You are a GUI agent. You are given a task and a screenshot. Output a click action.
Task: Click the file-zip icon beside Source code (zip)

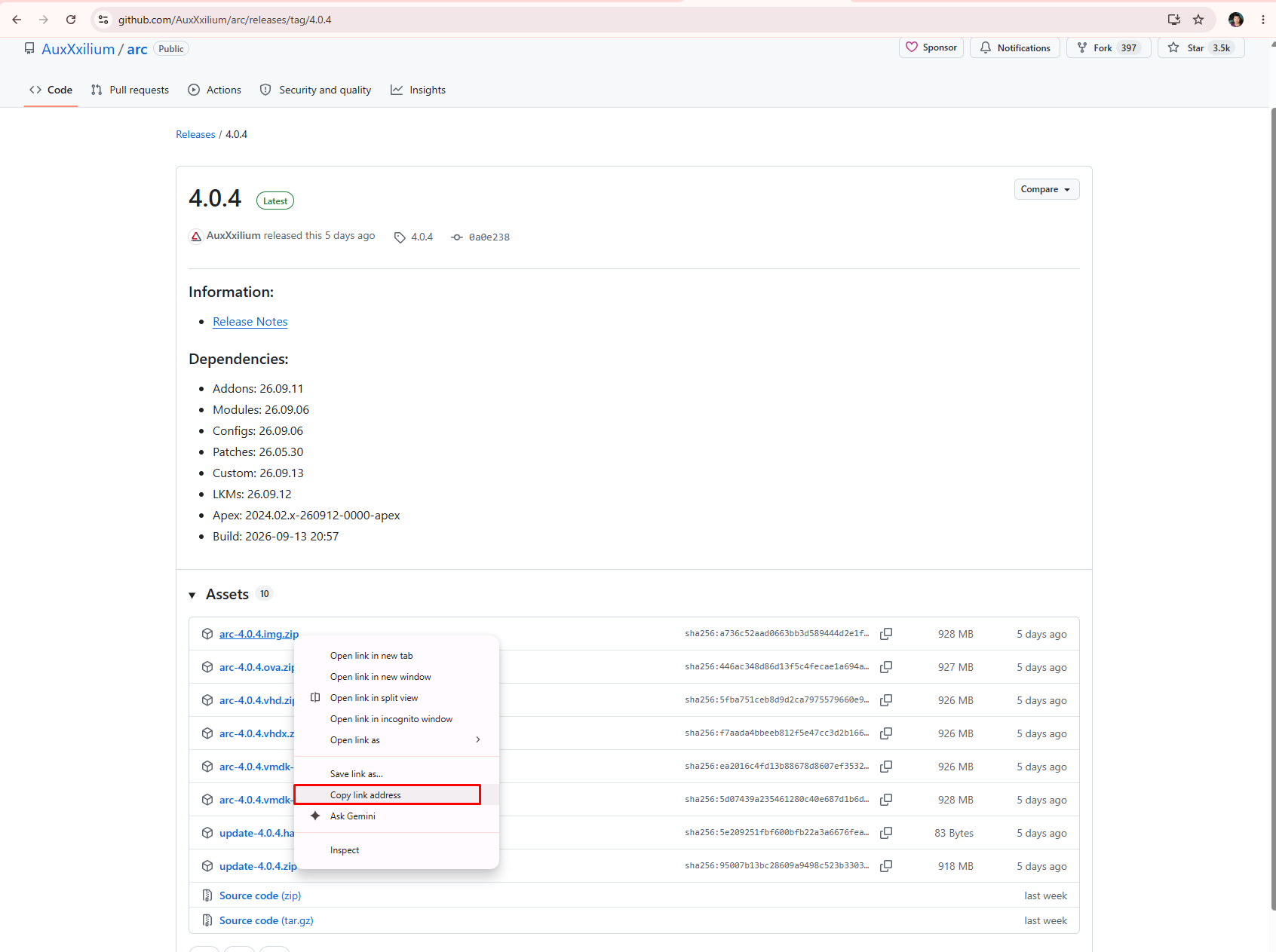207,895
